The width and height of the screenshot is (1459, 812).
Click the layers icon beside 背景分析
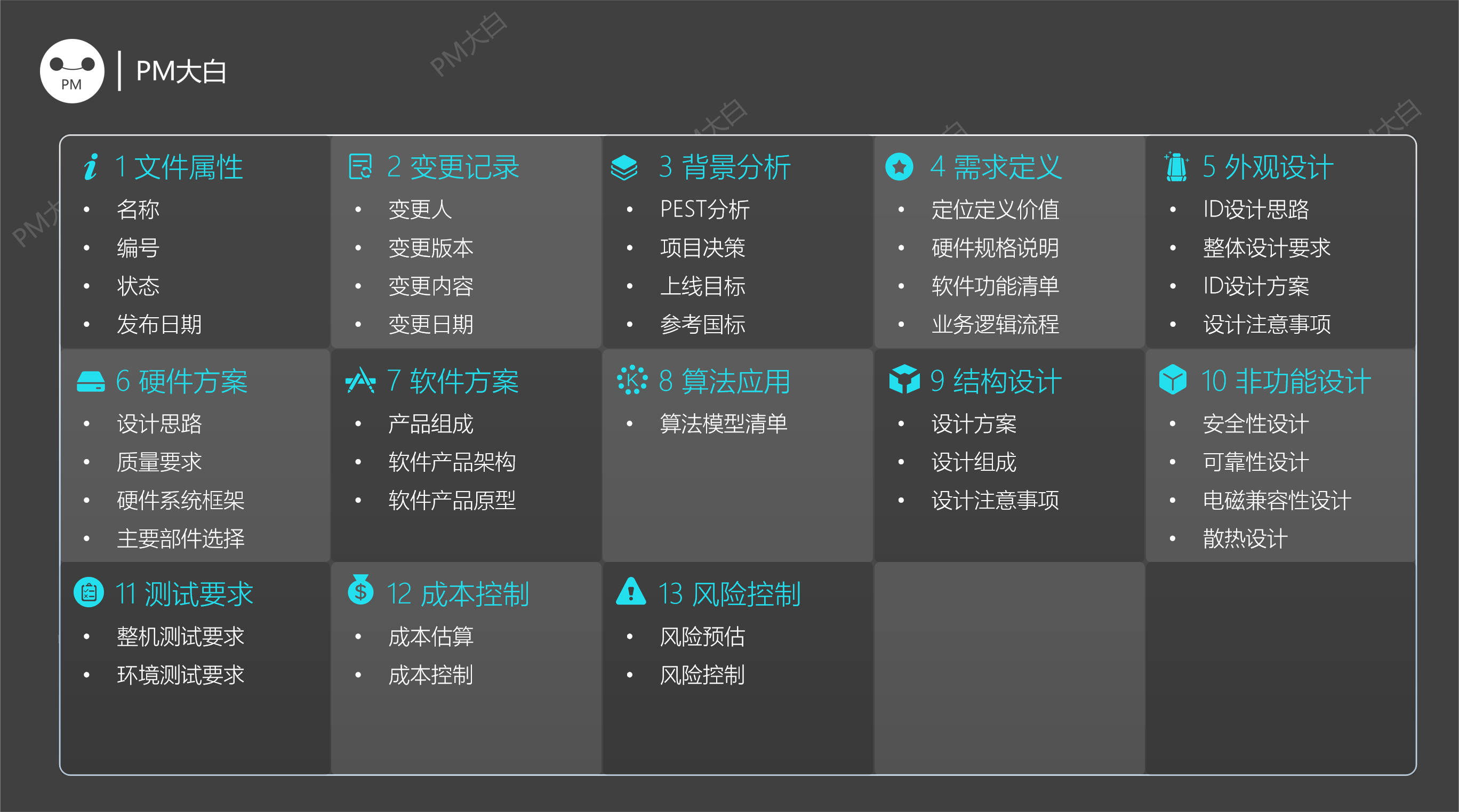pyautogui.click(x=624, y=167)
